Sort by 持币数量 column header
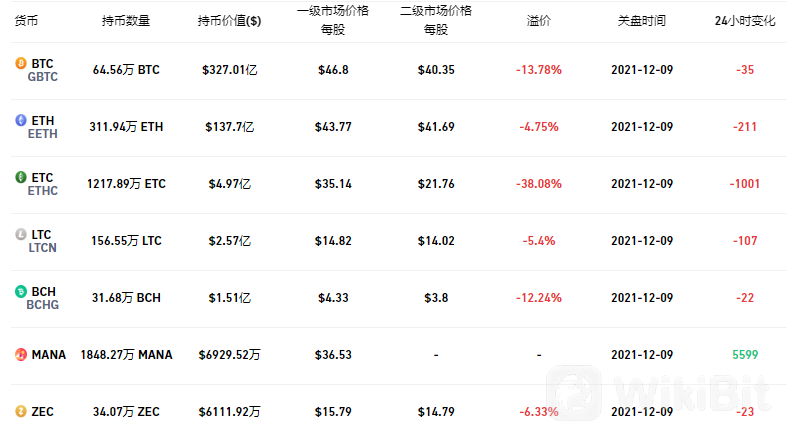This screenshot has width=787, height=441. pyautogui.click(x=126, y=21)
